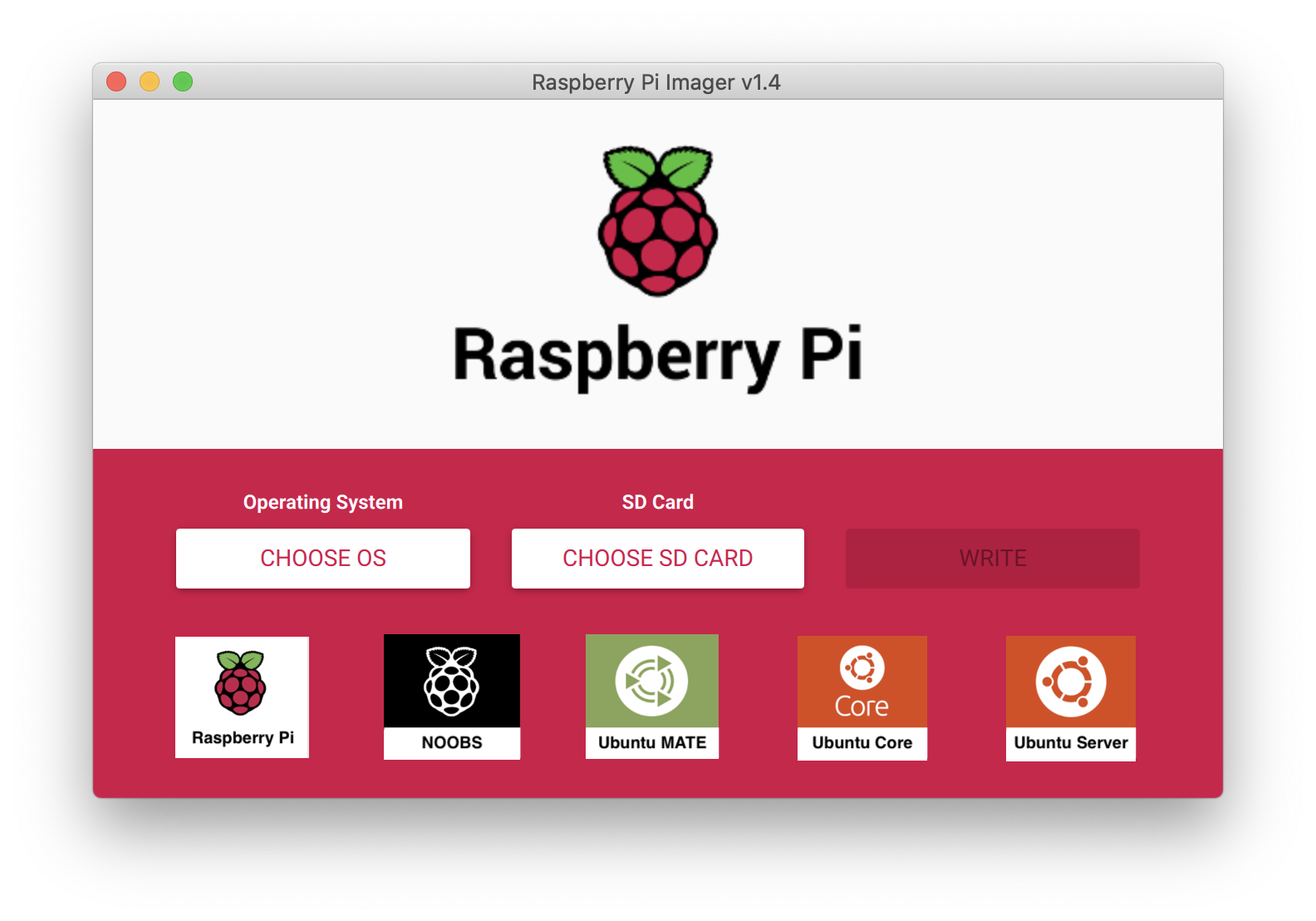The width and height of the screenshot is (1316, 921).
Task: Click the CHOOSE SD CARD button
Action: pyautogui.click(x=658, y=559)
